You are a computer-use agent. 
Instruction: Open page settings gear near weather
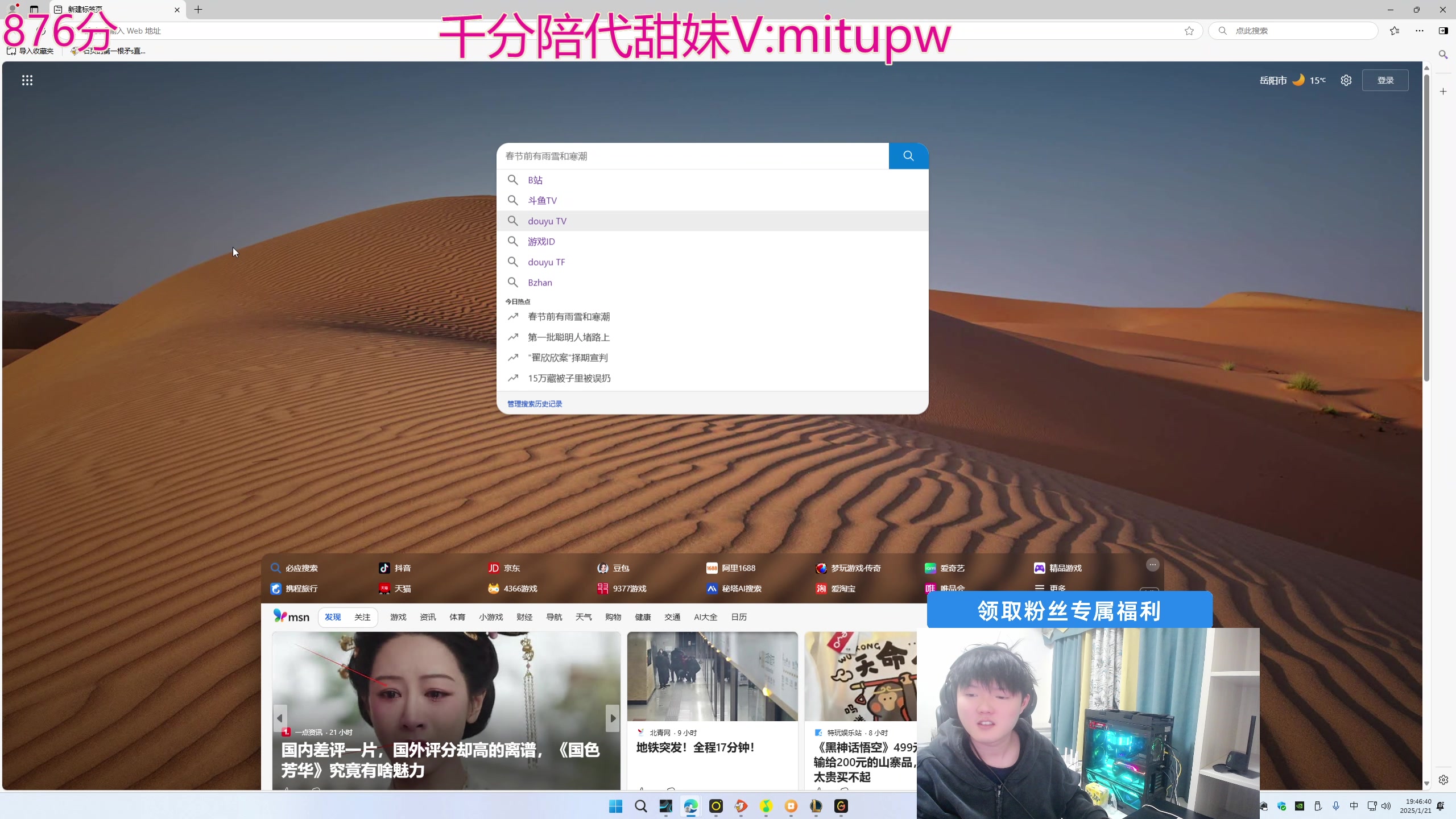coord(1346,80)
